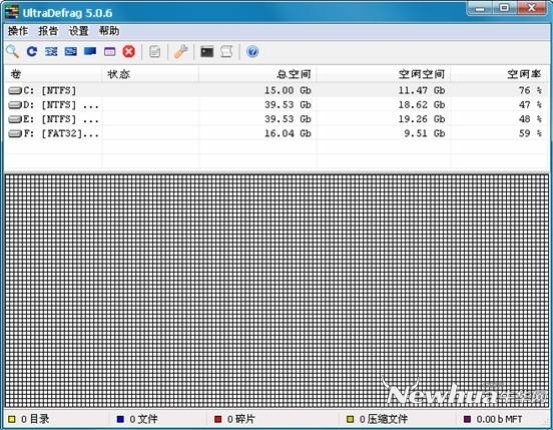Select the F: [FAT32] volume row
The height and width of the screenshot is (430, 553).
pyautogui.click(x=276, y=133)
